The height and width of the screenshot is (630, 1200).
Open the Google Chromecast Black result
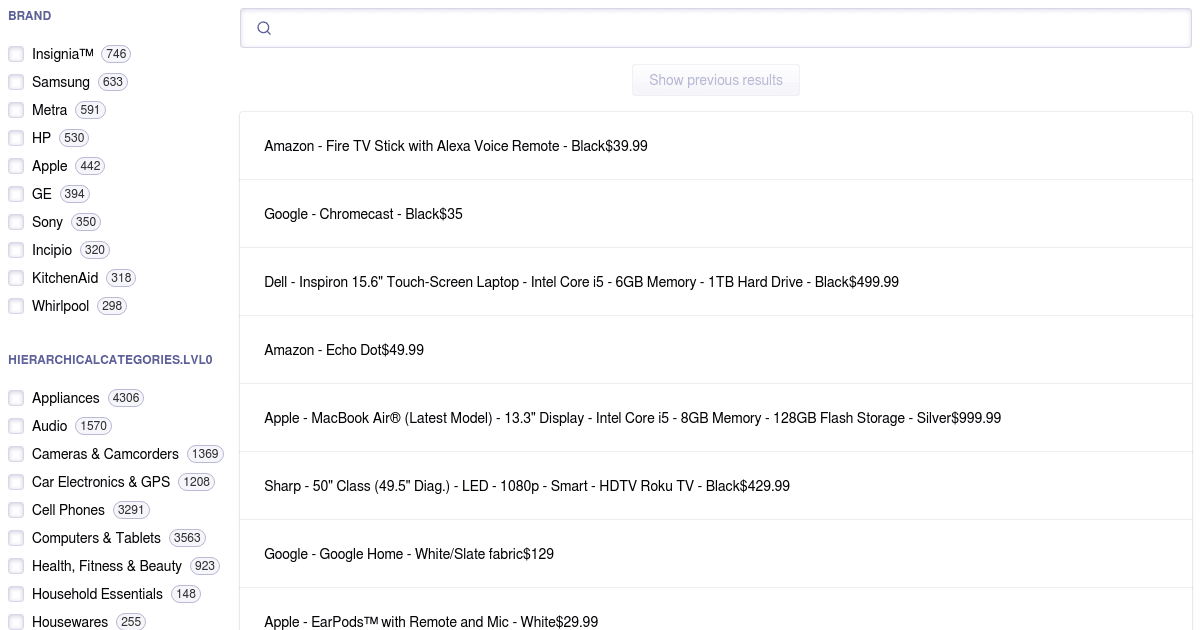363,214
